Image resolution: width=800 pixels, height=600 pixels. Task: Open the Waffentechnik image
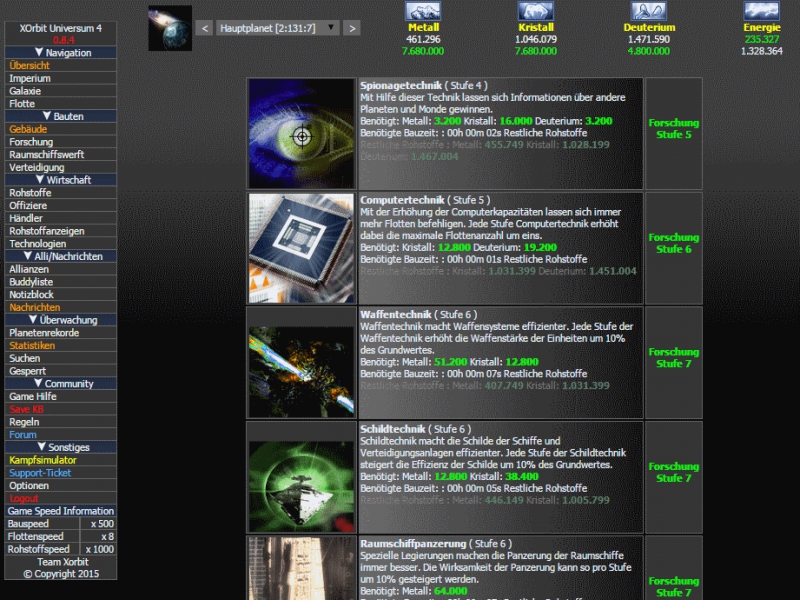[302, 372]
